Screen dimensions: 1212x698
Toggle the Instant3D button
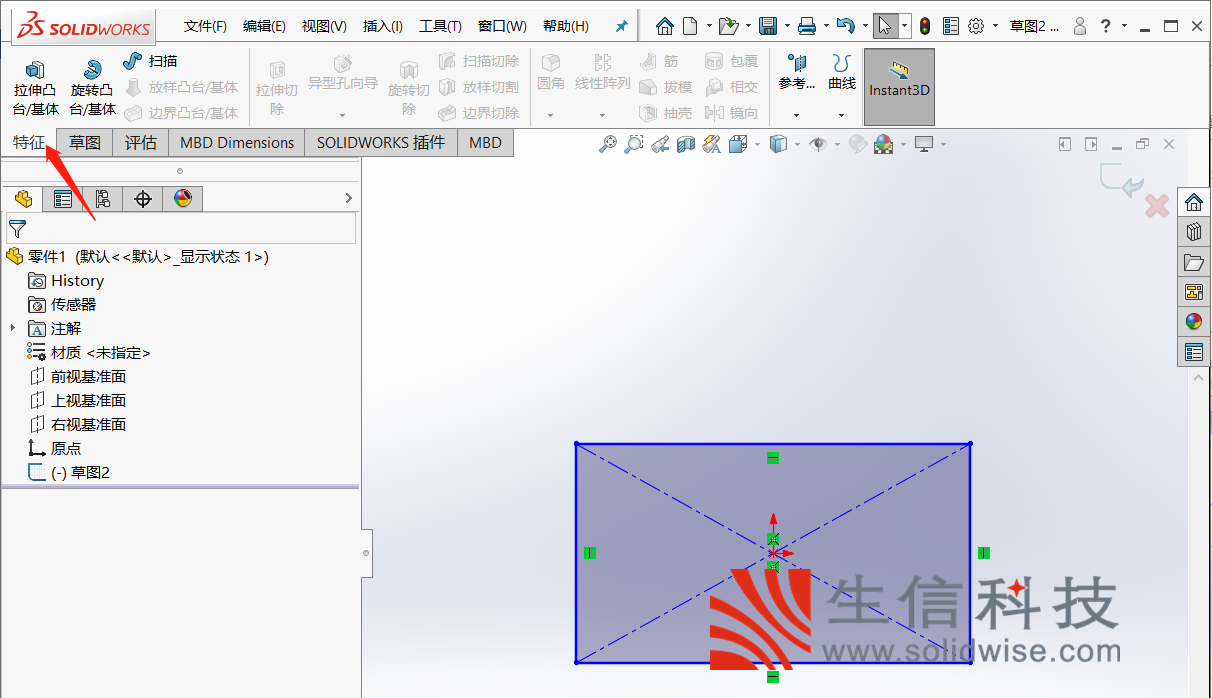(899, 87)
